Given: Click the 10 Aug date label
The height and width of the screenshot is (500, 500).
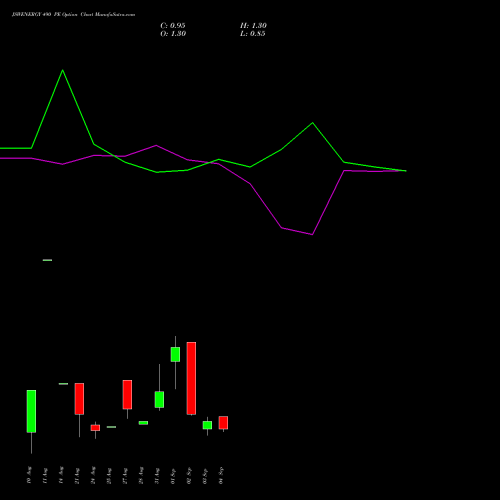Looking at the screenshot, I should click(x=29, y=475).
